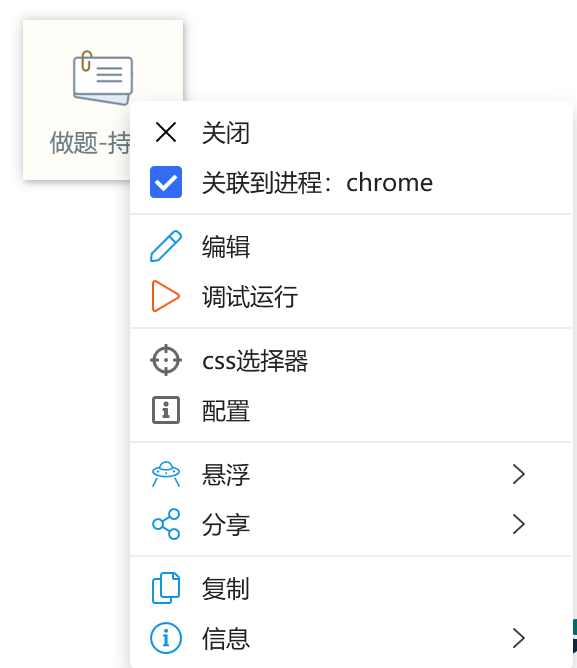577x668 pixels.
Task: Click the UFO hover icon
Action: pos(166,474)
